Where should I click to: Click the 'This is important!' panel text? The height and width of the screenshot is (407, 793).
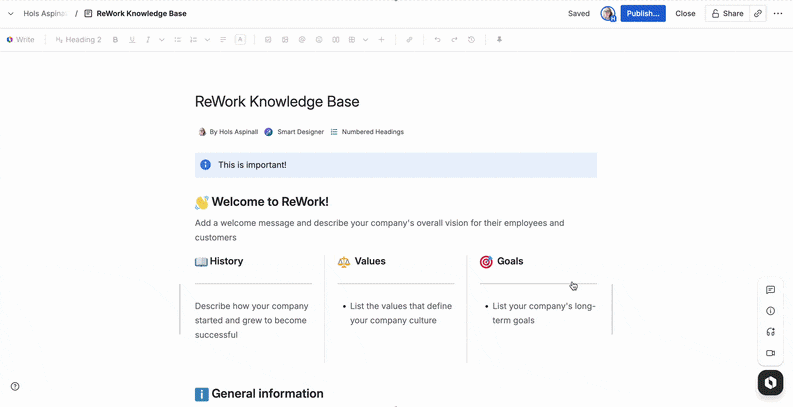252,165
